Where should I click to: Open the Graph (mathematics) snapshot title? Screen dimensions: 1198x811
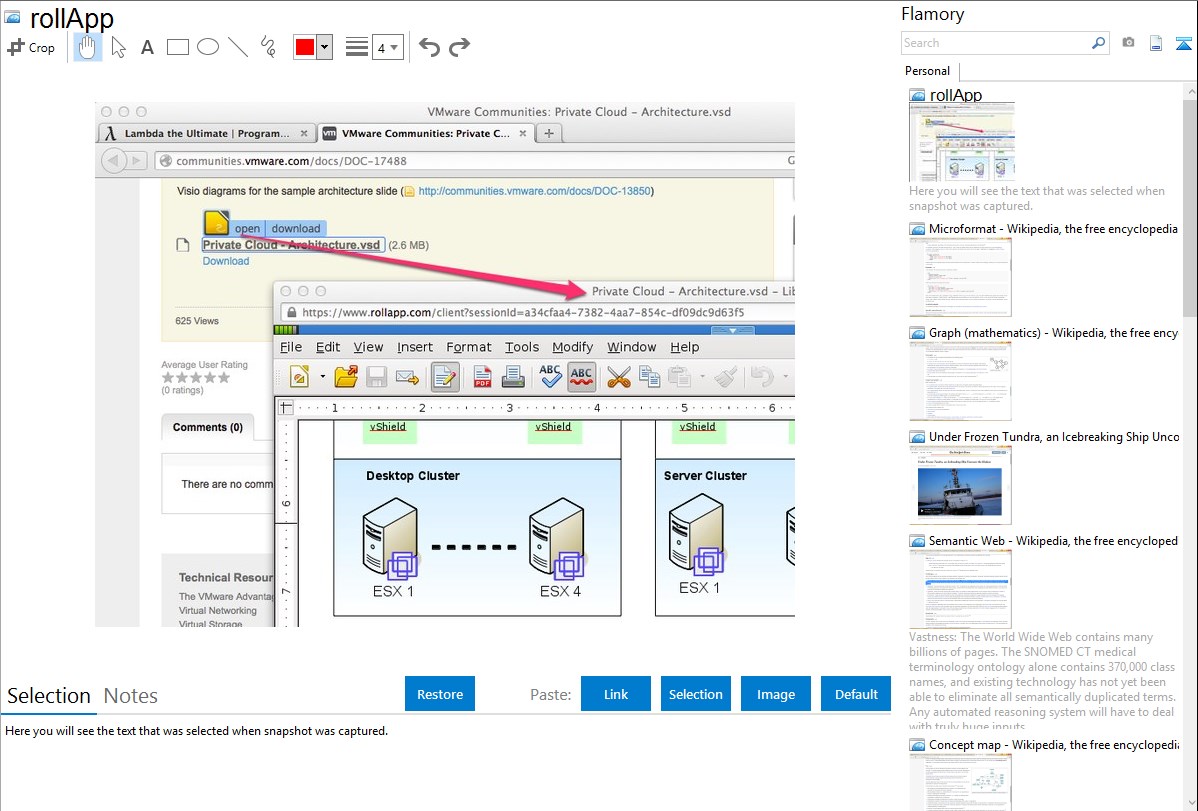click(x=1053, y=333)
